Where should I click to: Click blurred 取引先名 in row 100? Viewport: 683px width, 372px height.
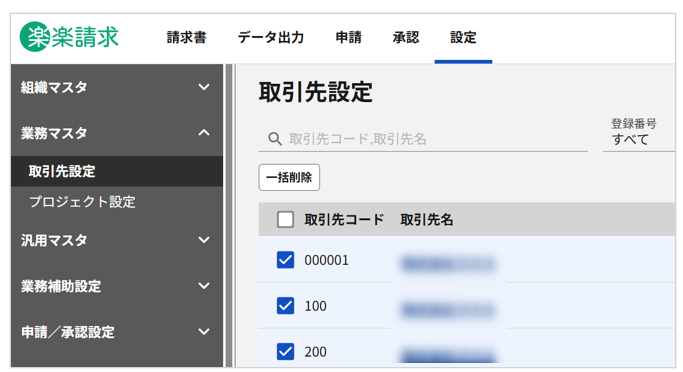448,310
